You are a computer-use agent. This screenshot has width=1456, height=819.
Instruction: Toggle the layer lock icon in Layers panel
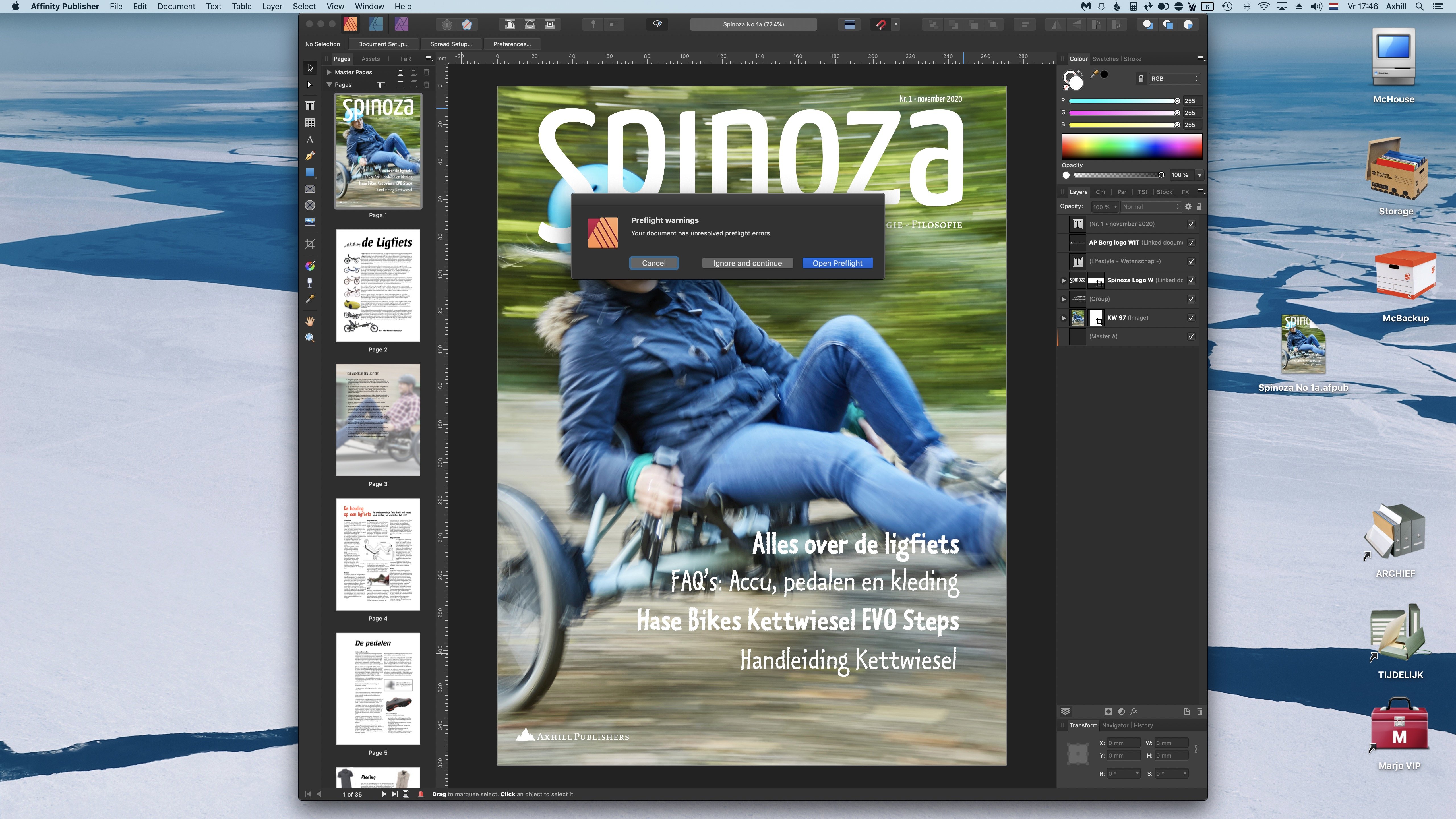click(1199, 207)
